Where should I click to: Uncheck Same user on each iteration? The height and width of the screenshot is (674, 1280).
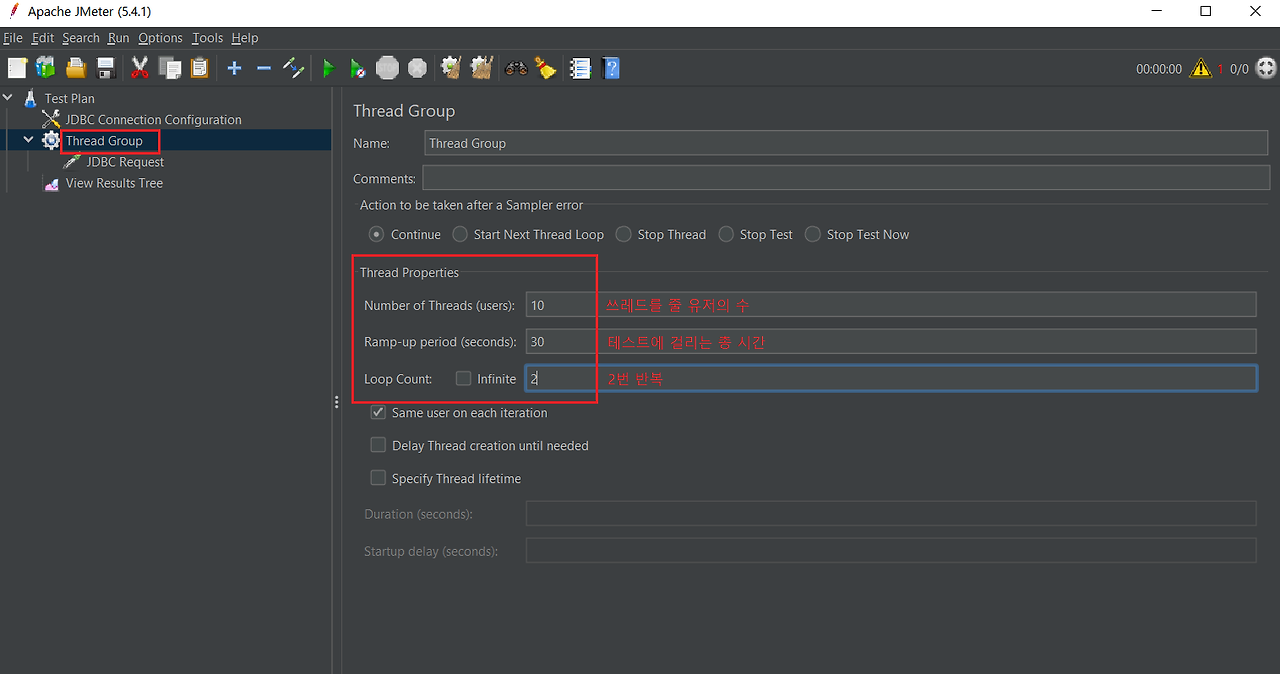click(378, 412)
